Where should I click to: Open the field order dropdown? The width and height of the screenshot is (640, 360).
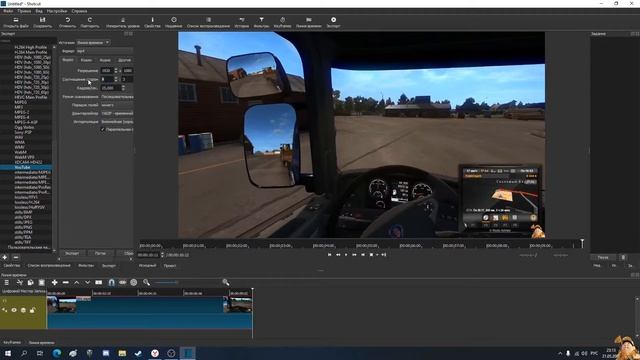click(x=117, y=105)
